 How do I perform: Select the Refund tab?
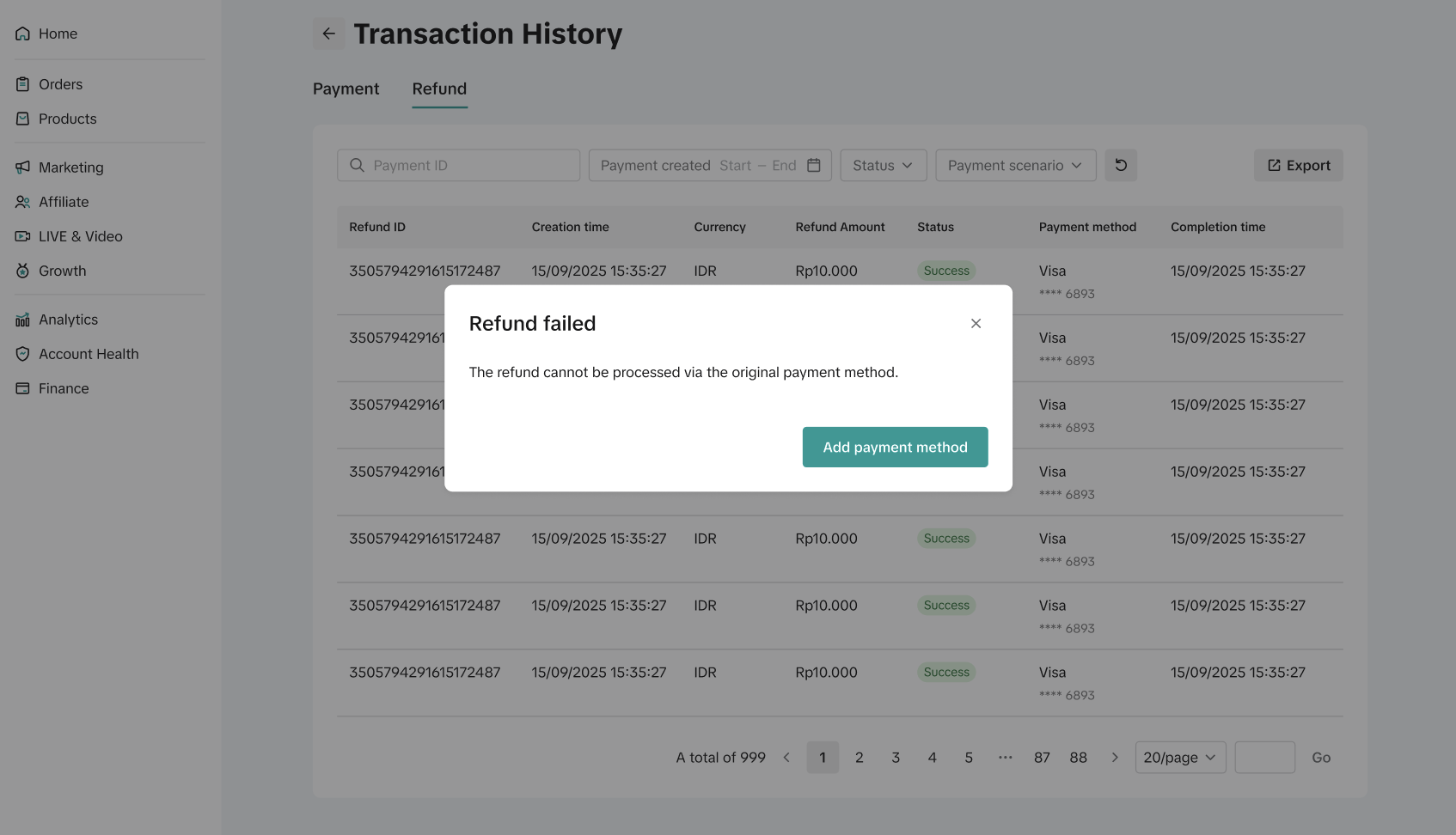[x=439, y=88]
